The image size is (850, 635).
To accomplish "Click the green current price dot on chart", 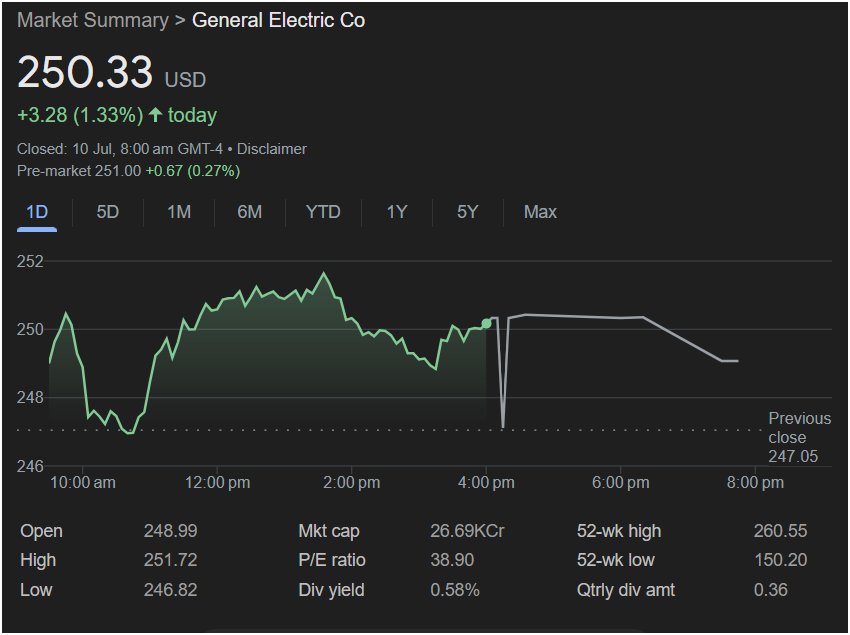I will (486, 324).
